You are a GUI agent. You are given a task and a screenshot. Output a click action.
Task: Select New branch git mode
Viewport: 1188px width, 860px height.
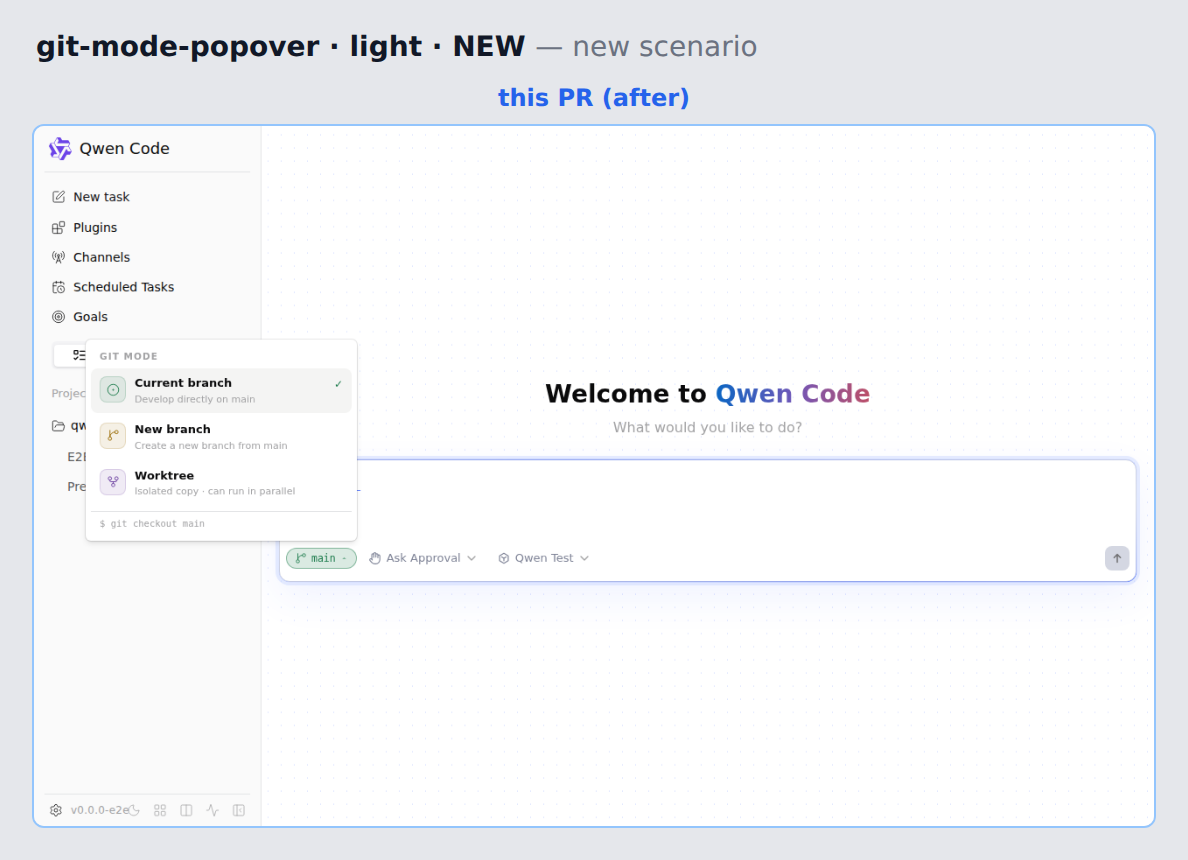click(221, 436)
